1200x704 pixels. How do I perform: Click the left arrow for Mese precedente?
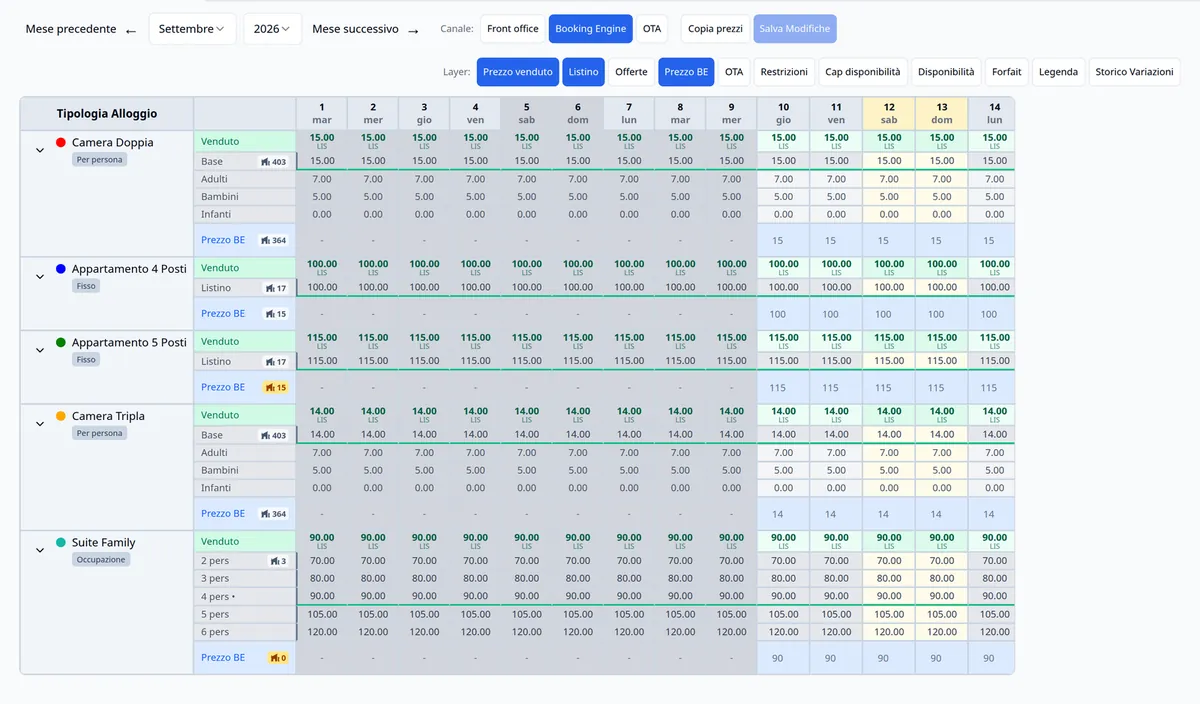pos(131,30)
